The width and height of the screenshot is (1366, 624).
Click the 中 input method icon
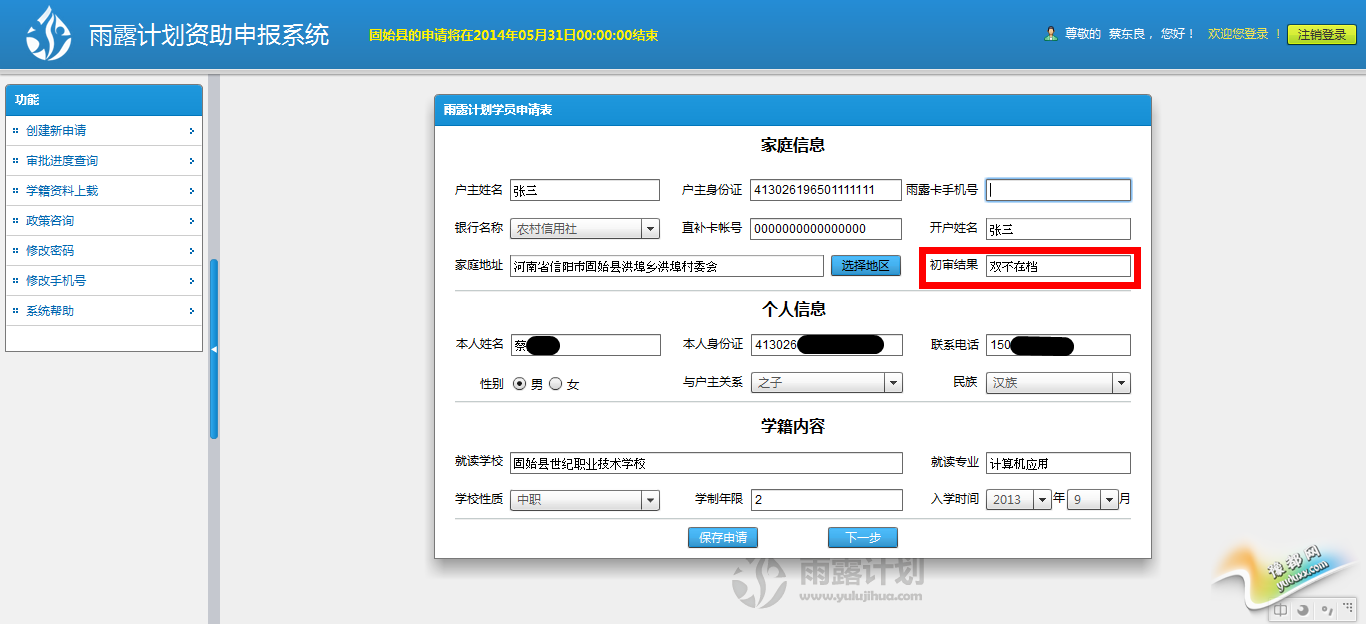(x=1281, y=610)
